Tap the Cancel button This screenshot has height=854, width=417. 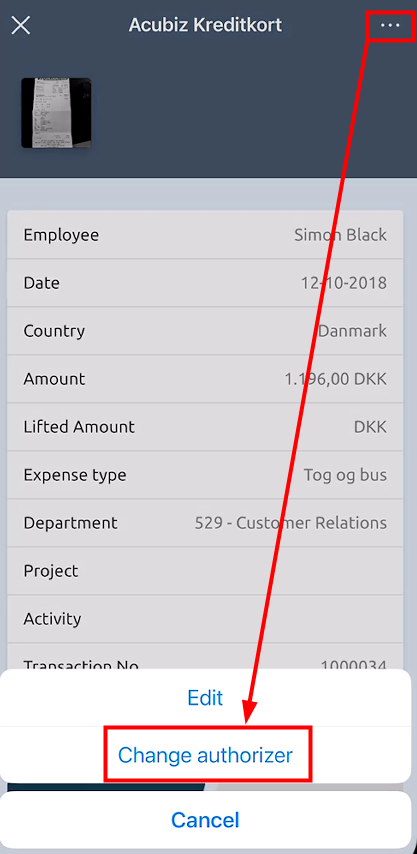pos(205,820)
